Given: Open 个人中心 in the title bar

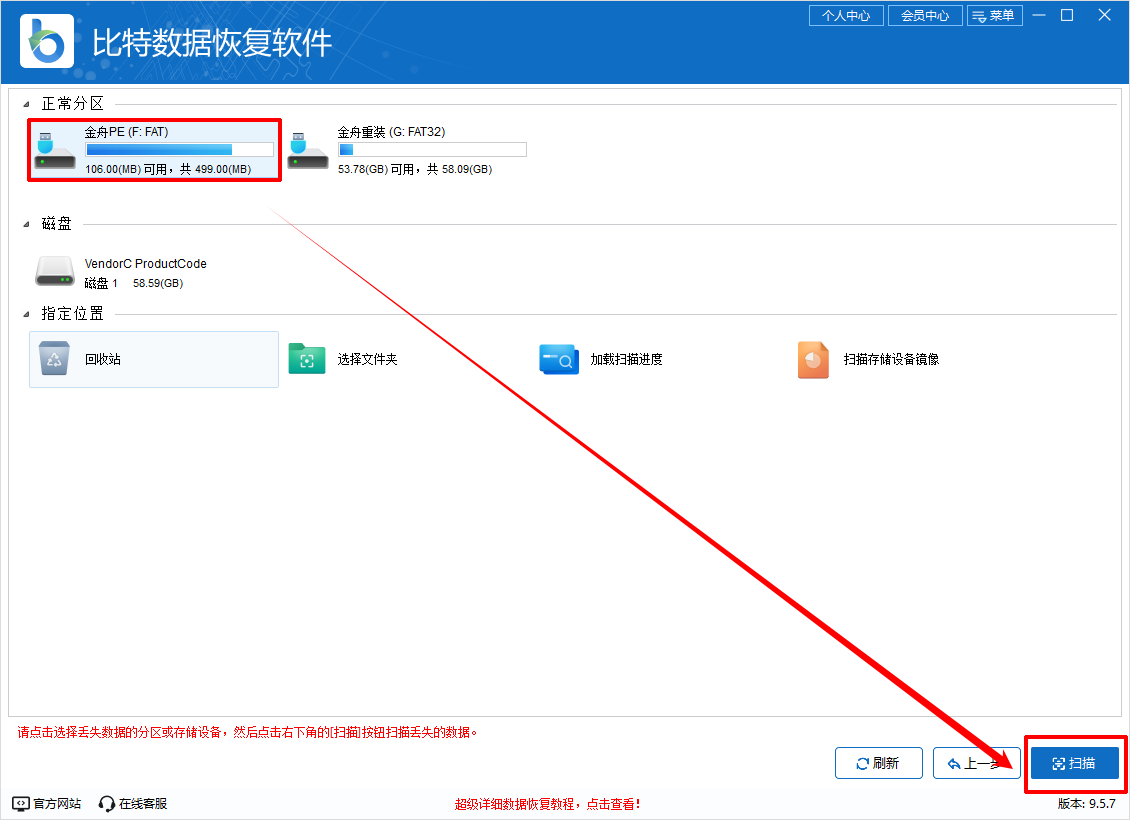Looking at the screenshot, I should coord(846,15).
